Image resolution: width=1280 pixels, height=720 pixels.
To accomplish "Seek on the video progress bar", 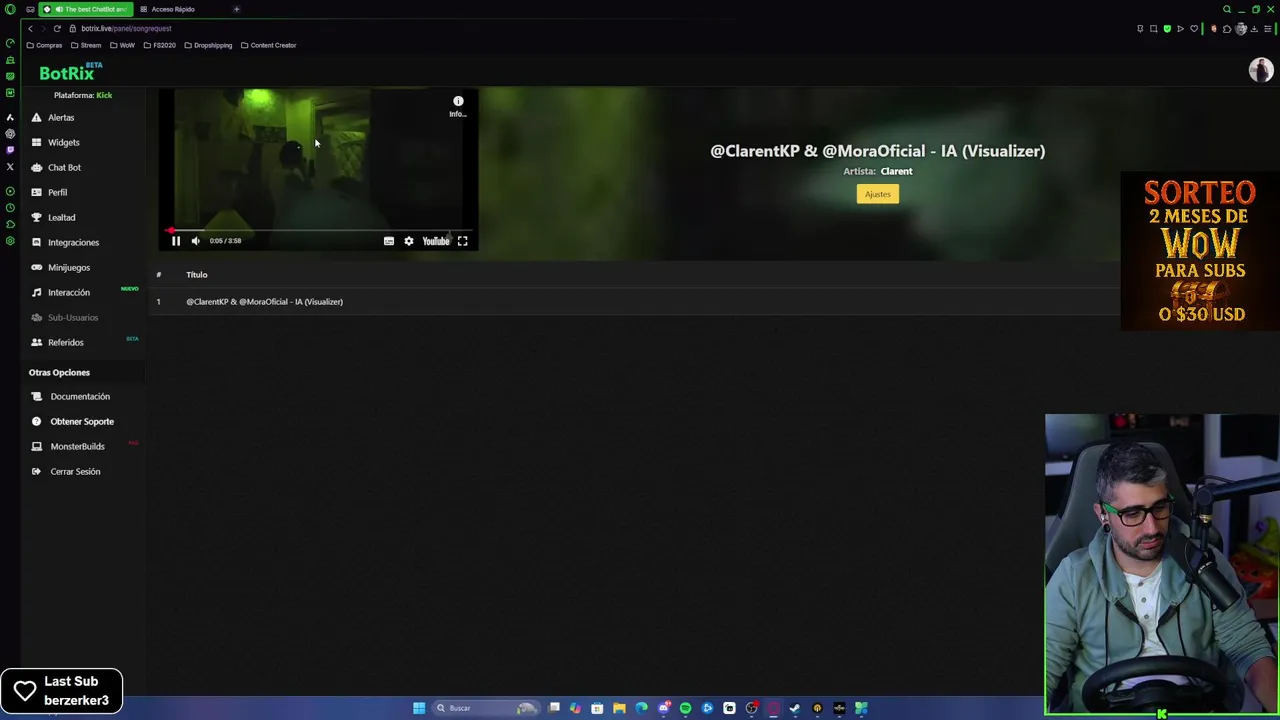I will coord(318,230).
